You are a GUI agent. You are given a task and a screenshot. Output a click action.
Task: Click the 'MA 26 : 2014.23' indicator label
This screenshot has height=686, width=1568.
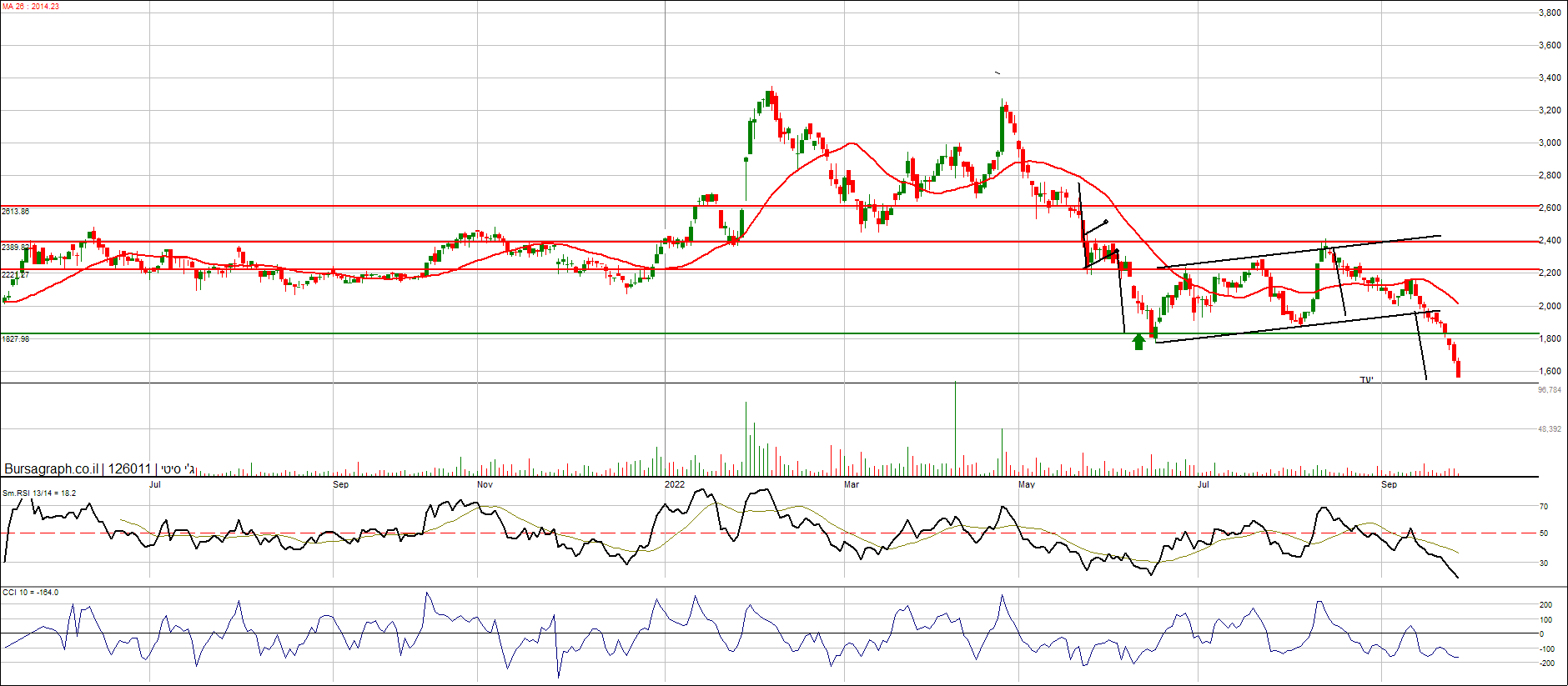pyautogui.click(x=30, y=7)
